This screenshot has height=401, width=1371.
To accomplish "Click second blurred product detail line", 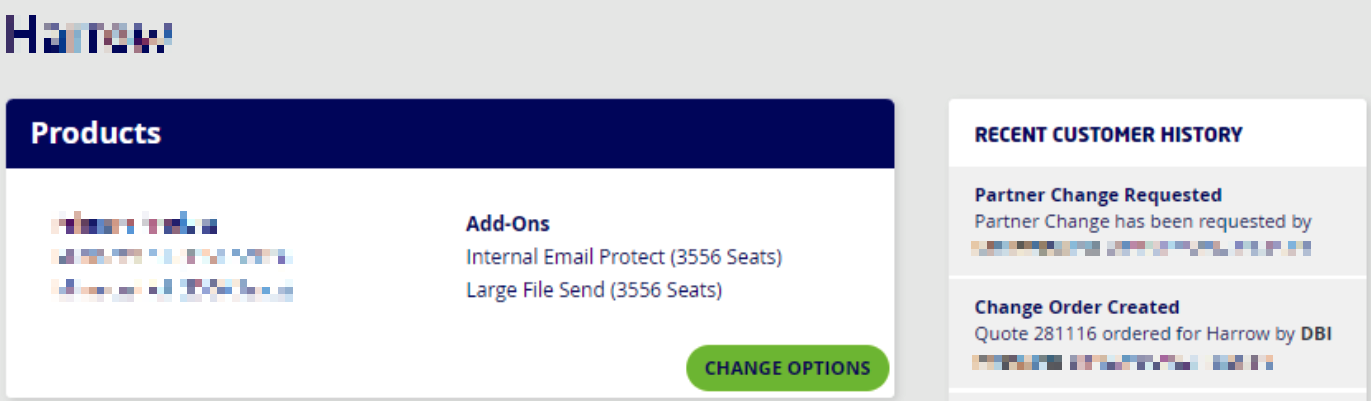I will coord(172,257).
